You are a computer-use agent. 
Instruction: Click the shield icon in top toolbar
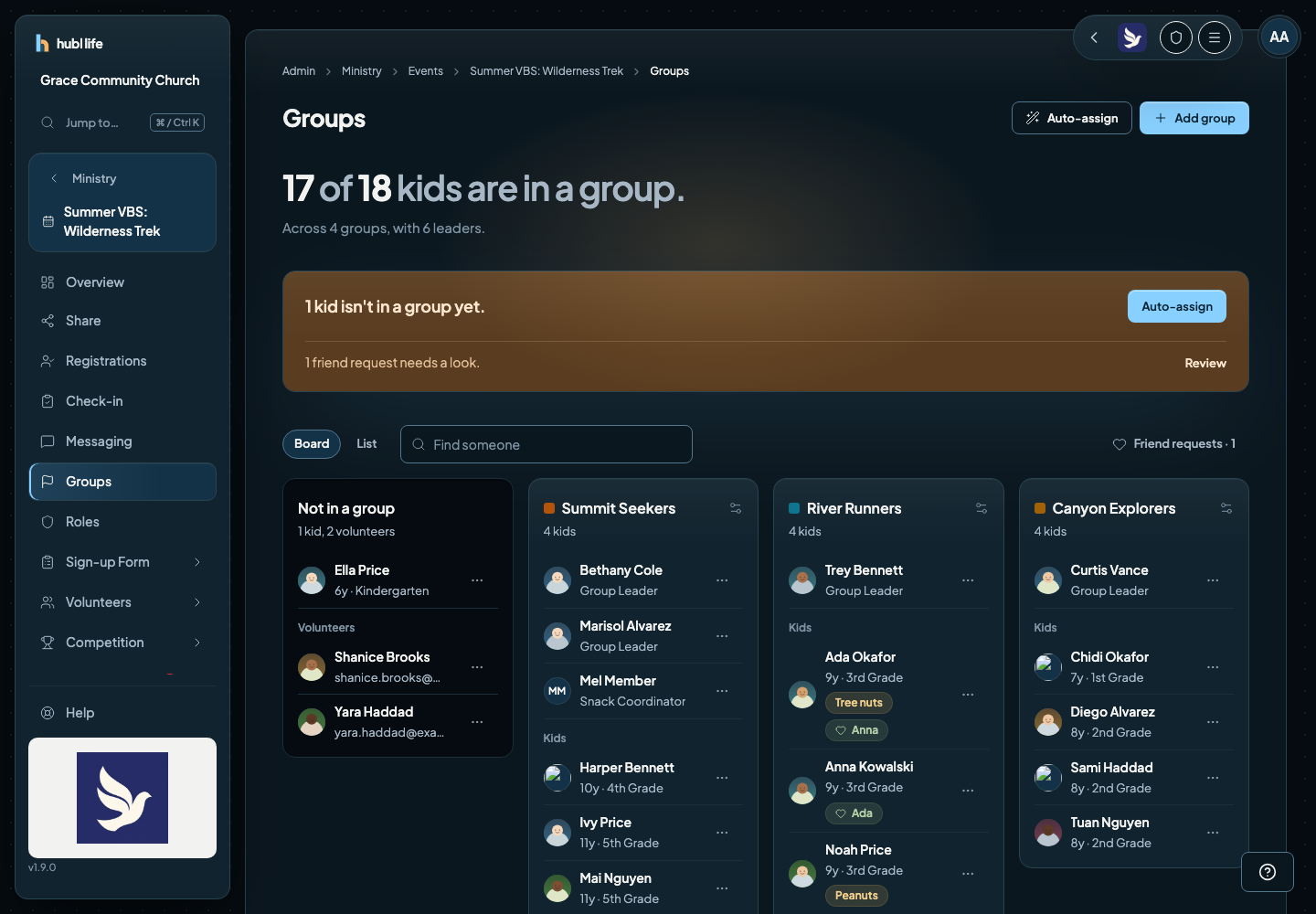click(1176, 37)
